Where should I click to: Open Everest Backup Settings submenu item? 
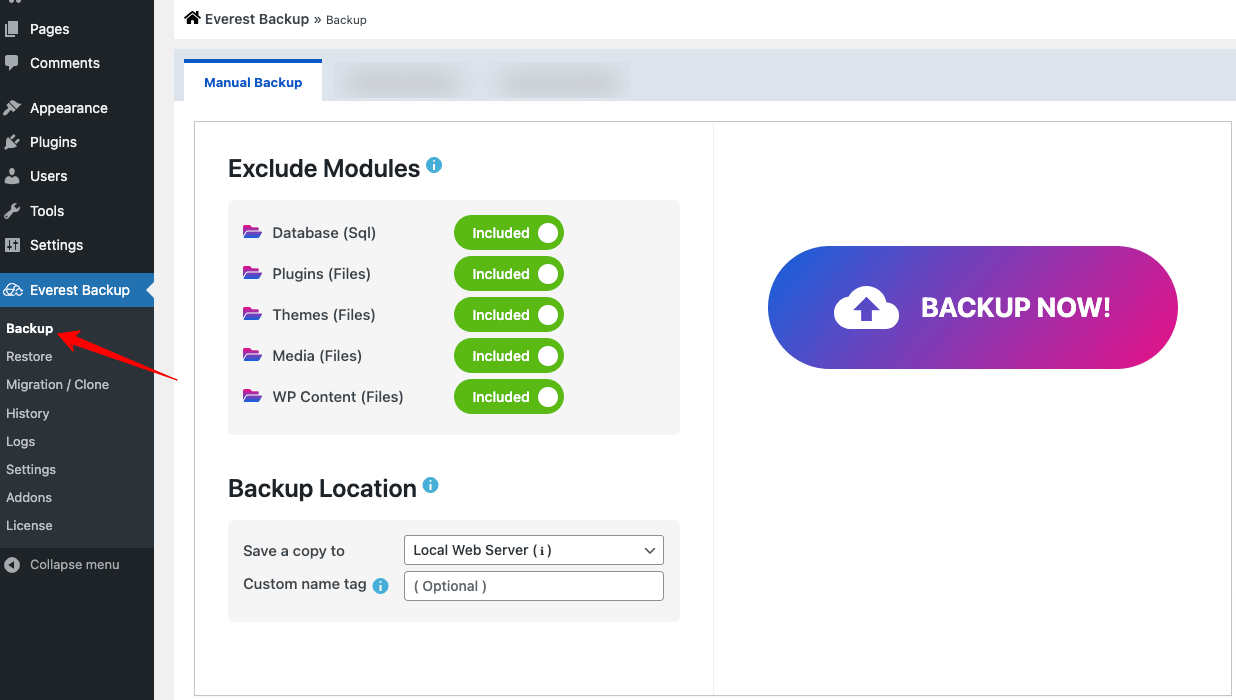point(31,469)
